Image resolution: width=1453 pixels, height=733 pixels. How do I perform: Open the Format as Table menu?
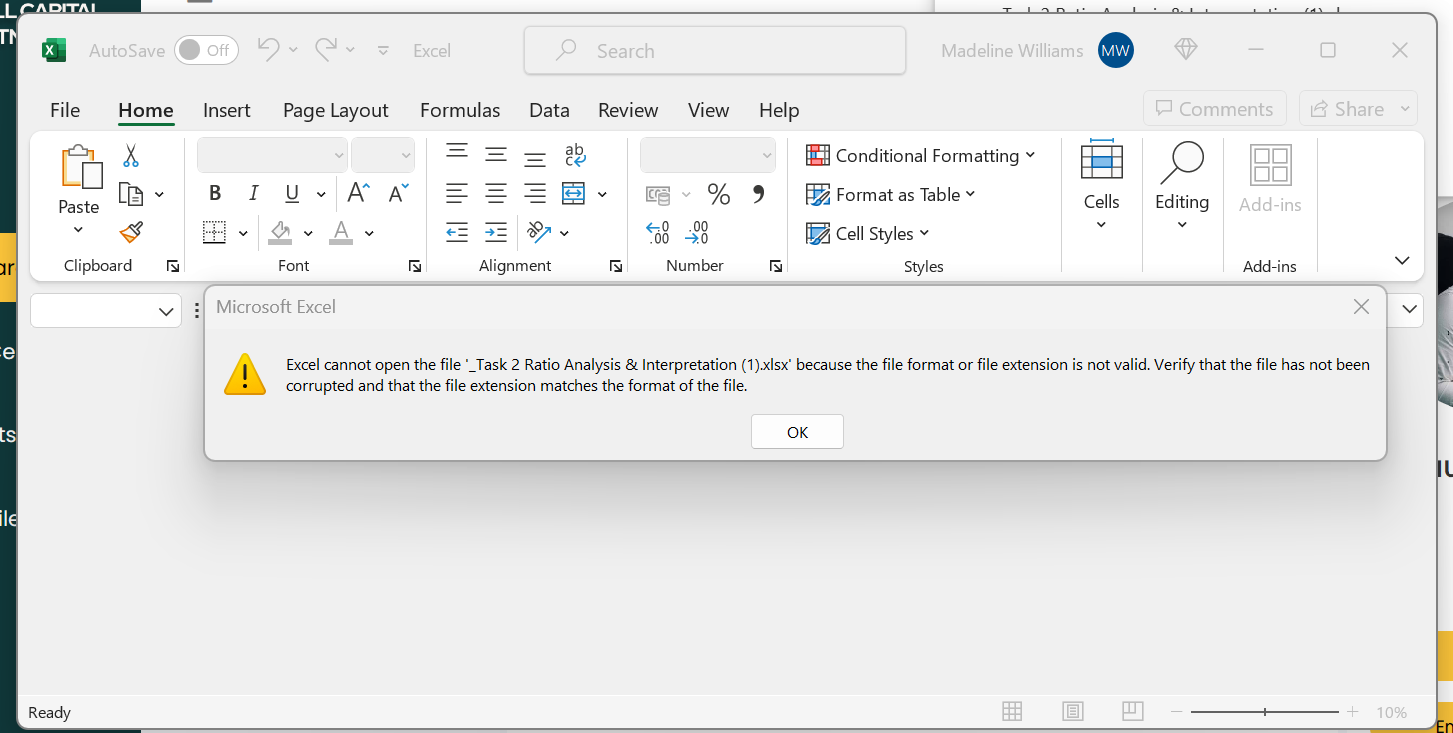pyautogui.click(x=891, y=194)
